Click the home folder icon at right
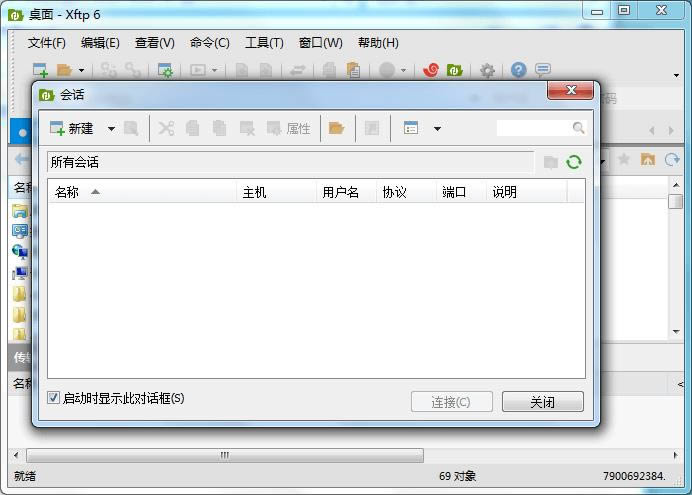 (648, 160)
